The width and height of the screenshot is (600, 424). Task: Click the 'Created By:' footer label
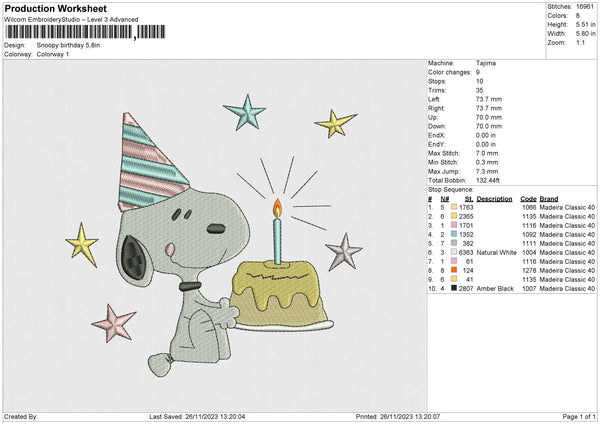(21, 417)
